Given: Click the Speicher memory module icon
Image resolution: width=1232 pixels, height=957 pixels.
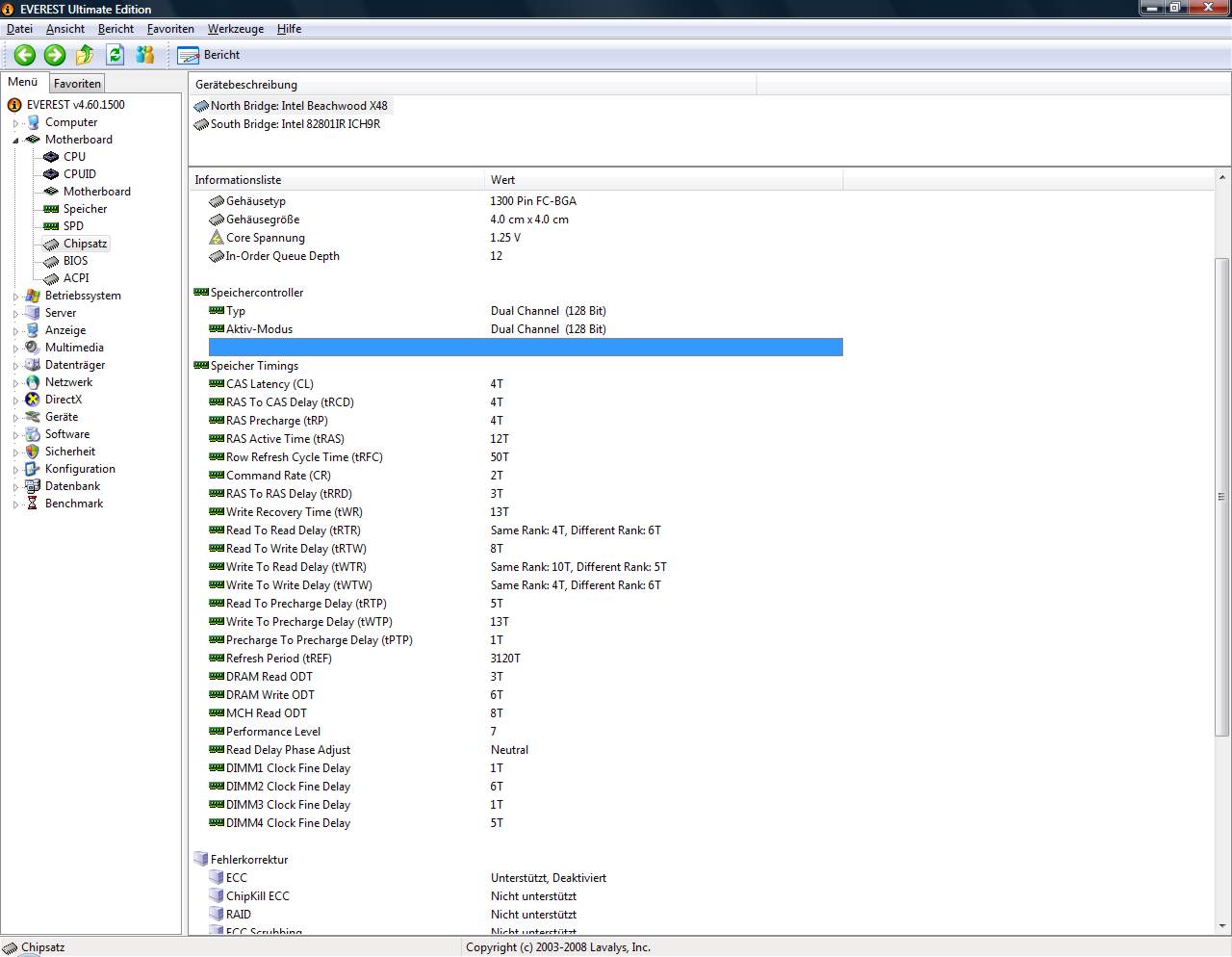Looking at the screenshot, I should (x=51, y=209).
